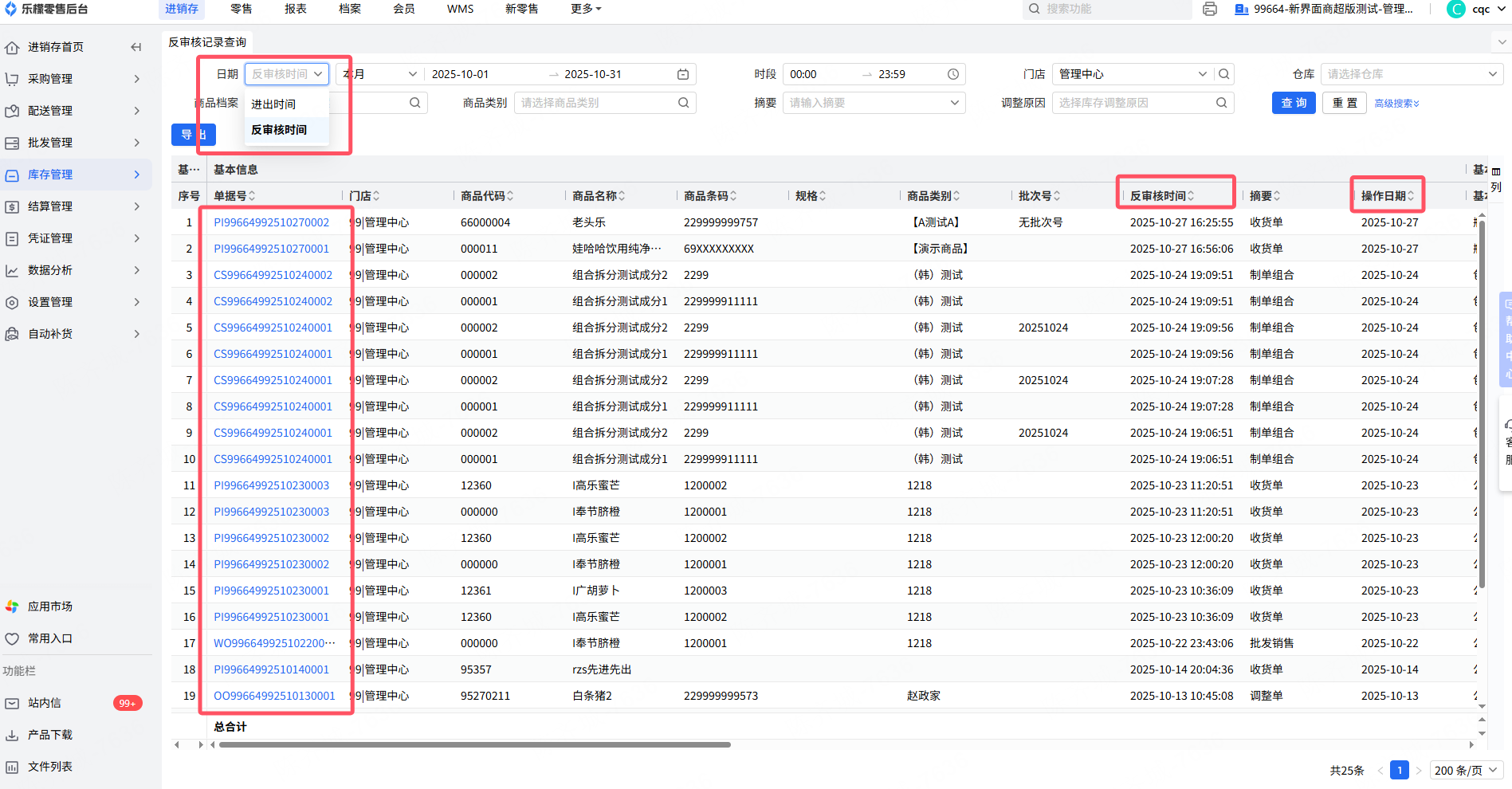This screenshot has height=789, width=1512.
Task: Click the printer icon in top bar
Action: tap(1209, 9)
